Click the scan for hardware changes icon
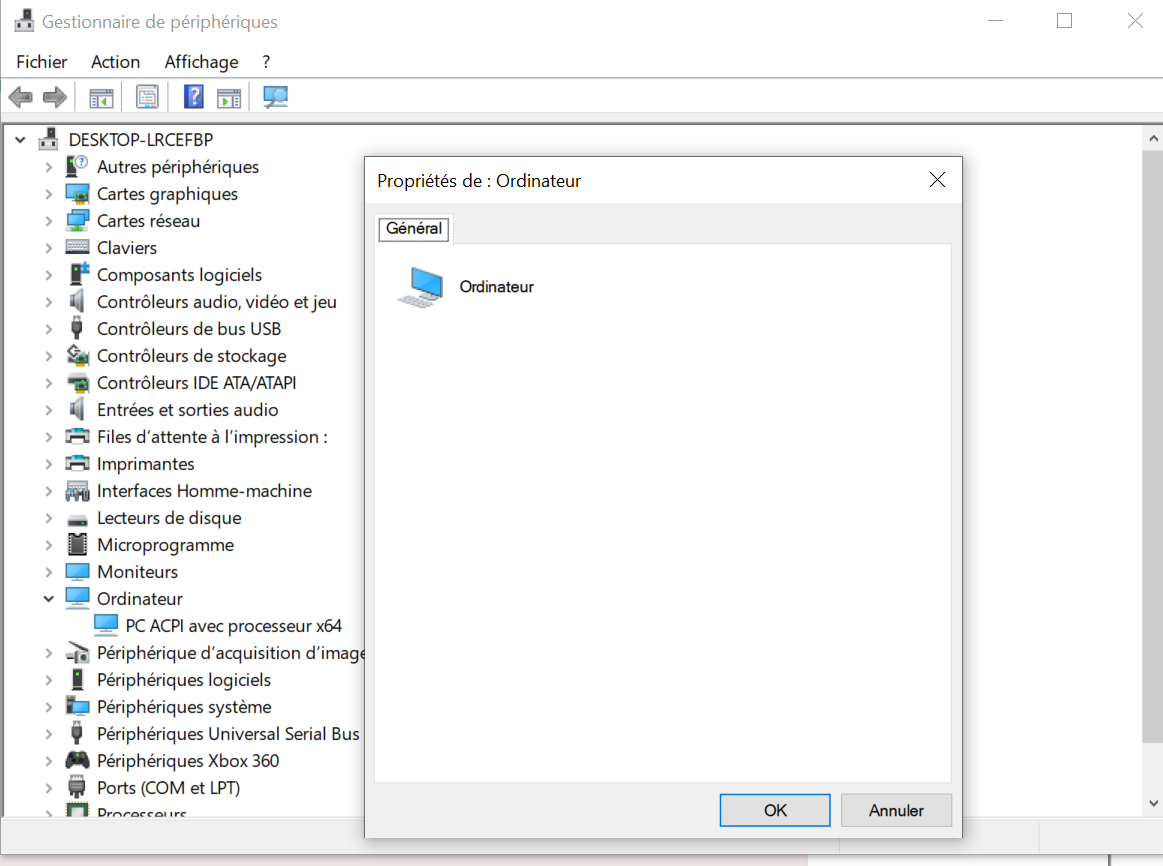The width and height of the screenshot is (1163, 866). pyautogui.click(x=275, y=97)
